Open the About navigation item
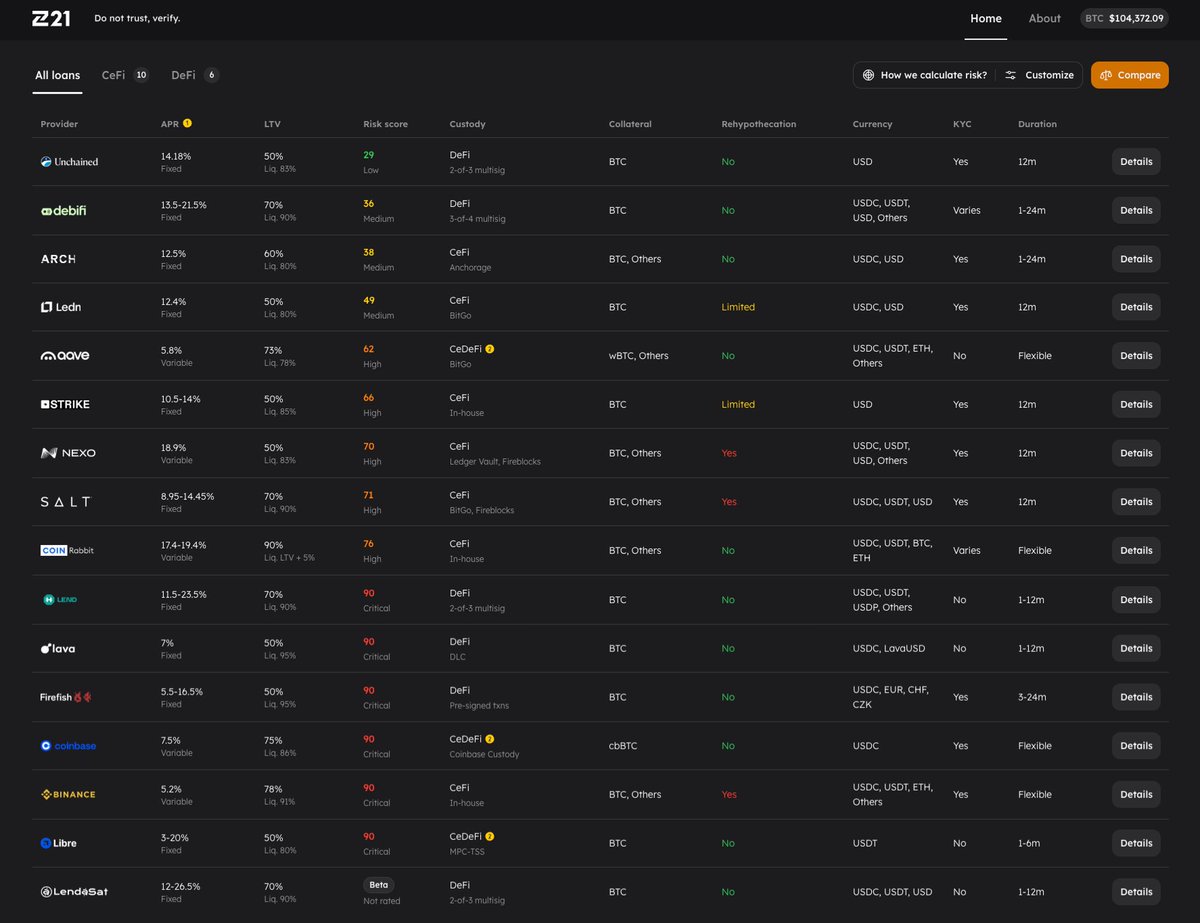The height and width of the screenshot is (923, 1200). click(x=1045, y=18)
